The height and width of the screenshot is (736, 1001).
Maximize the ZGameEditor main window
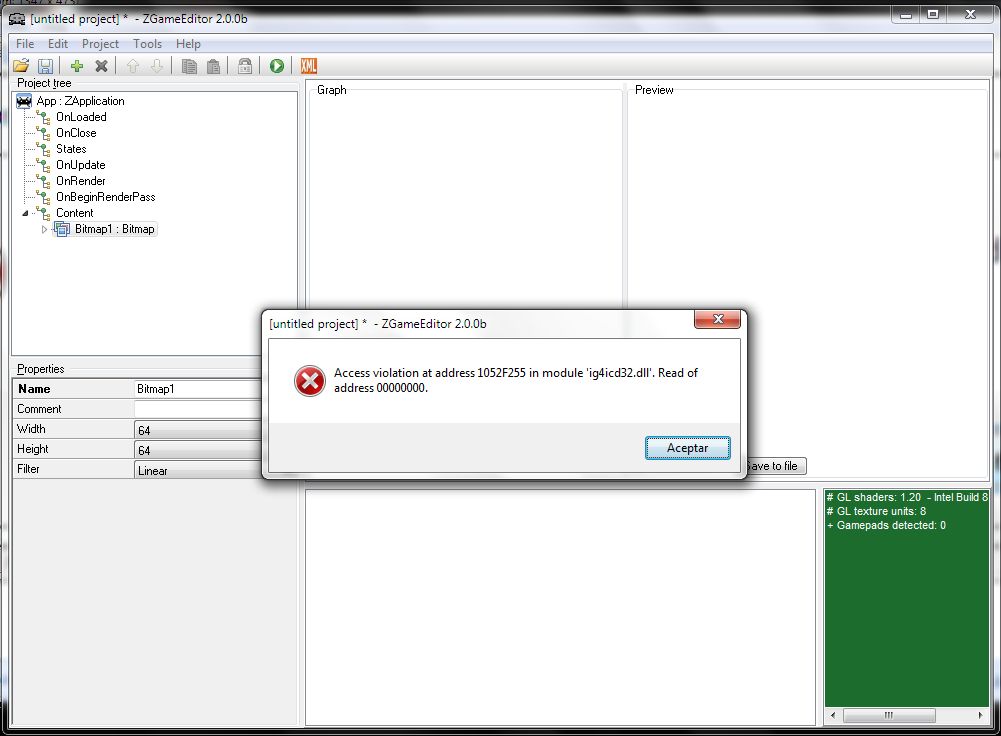pos(933,15)
